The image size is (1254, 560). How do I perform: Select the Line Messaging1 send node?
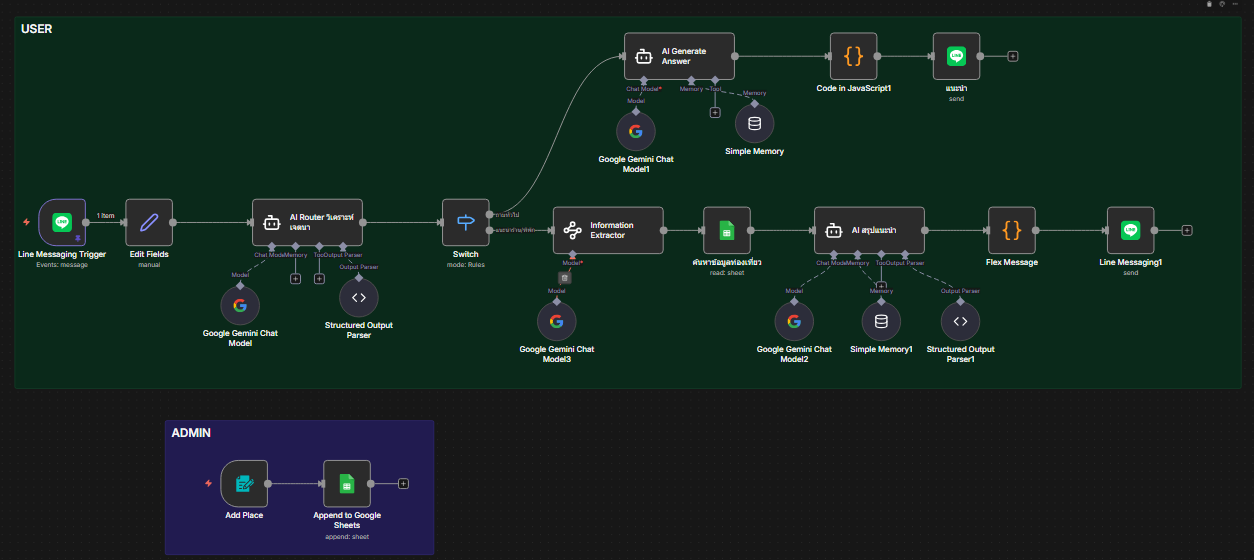click(1130, 230)
